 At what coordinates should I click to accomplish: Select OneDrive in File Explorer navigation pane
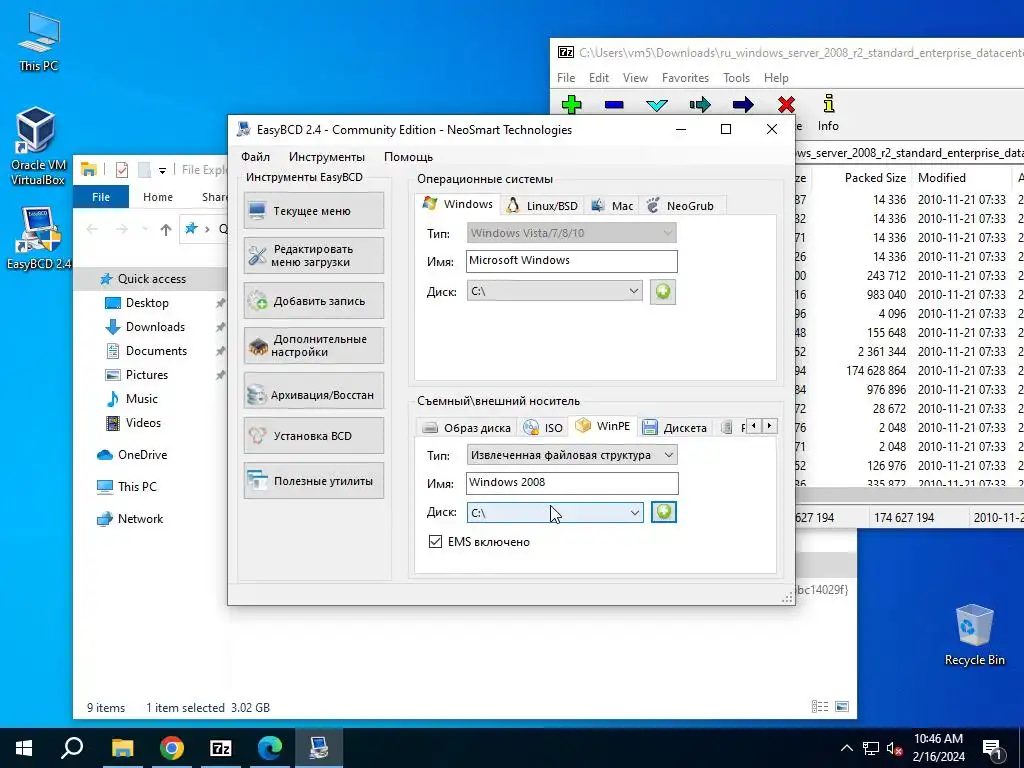click(142, 455)
